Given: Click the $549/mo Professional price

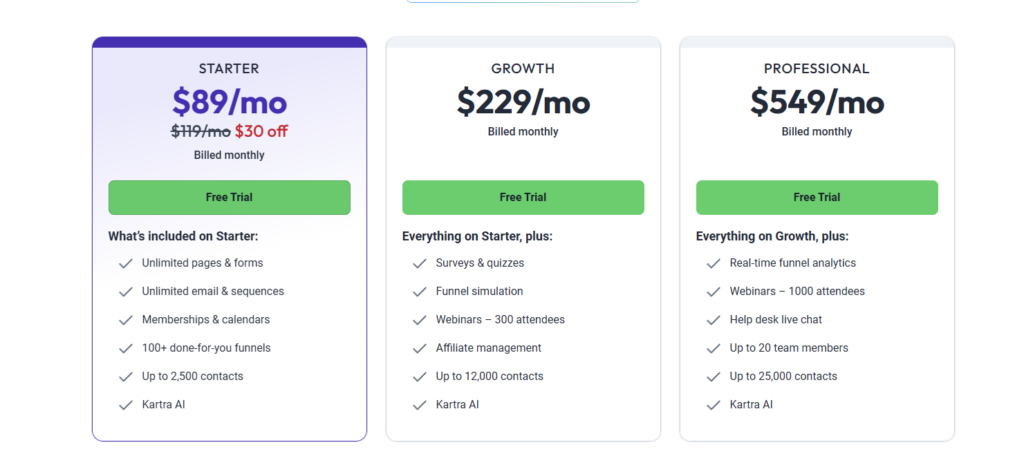Looking at the screenshot, I should [817, 102].
